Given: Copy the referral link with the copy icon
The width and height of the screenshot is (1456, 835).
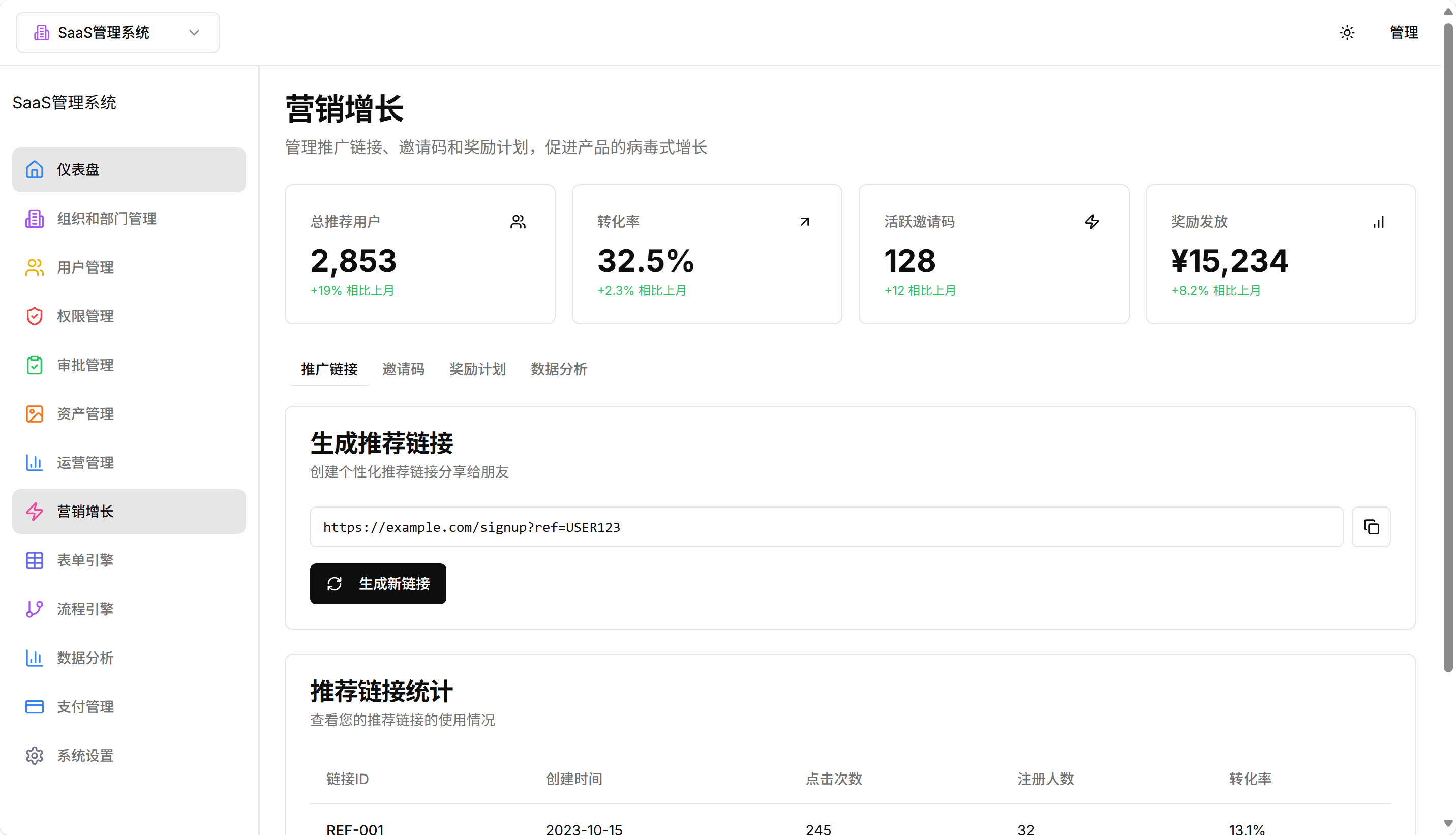Looking at the screenshot, I should click(1371, 526).
